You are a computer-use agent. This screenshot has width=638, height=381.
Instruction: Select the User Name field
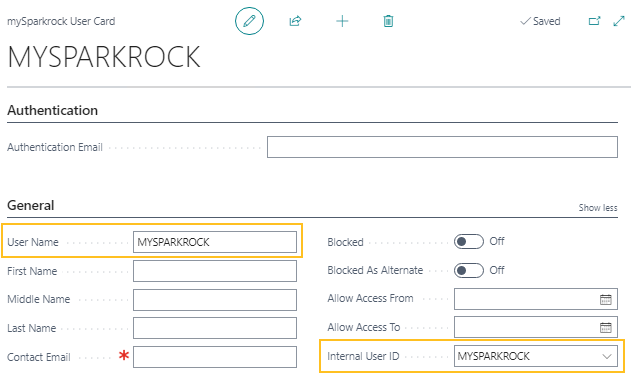[215, 242]
